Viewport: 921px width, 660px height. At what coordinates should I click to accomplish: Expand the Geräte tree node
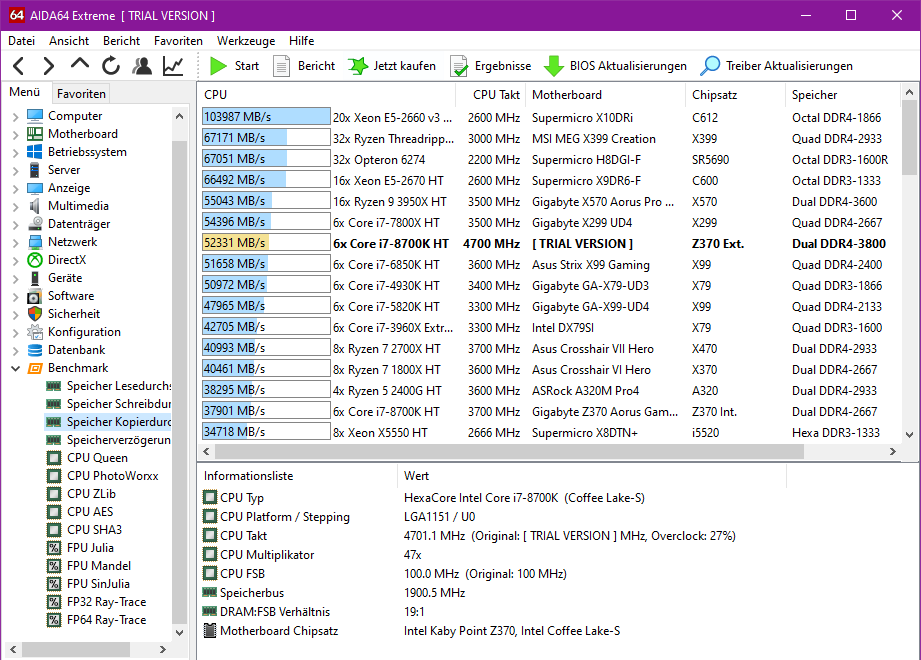point(15,278)
